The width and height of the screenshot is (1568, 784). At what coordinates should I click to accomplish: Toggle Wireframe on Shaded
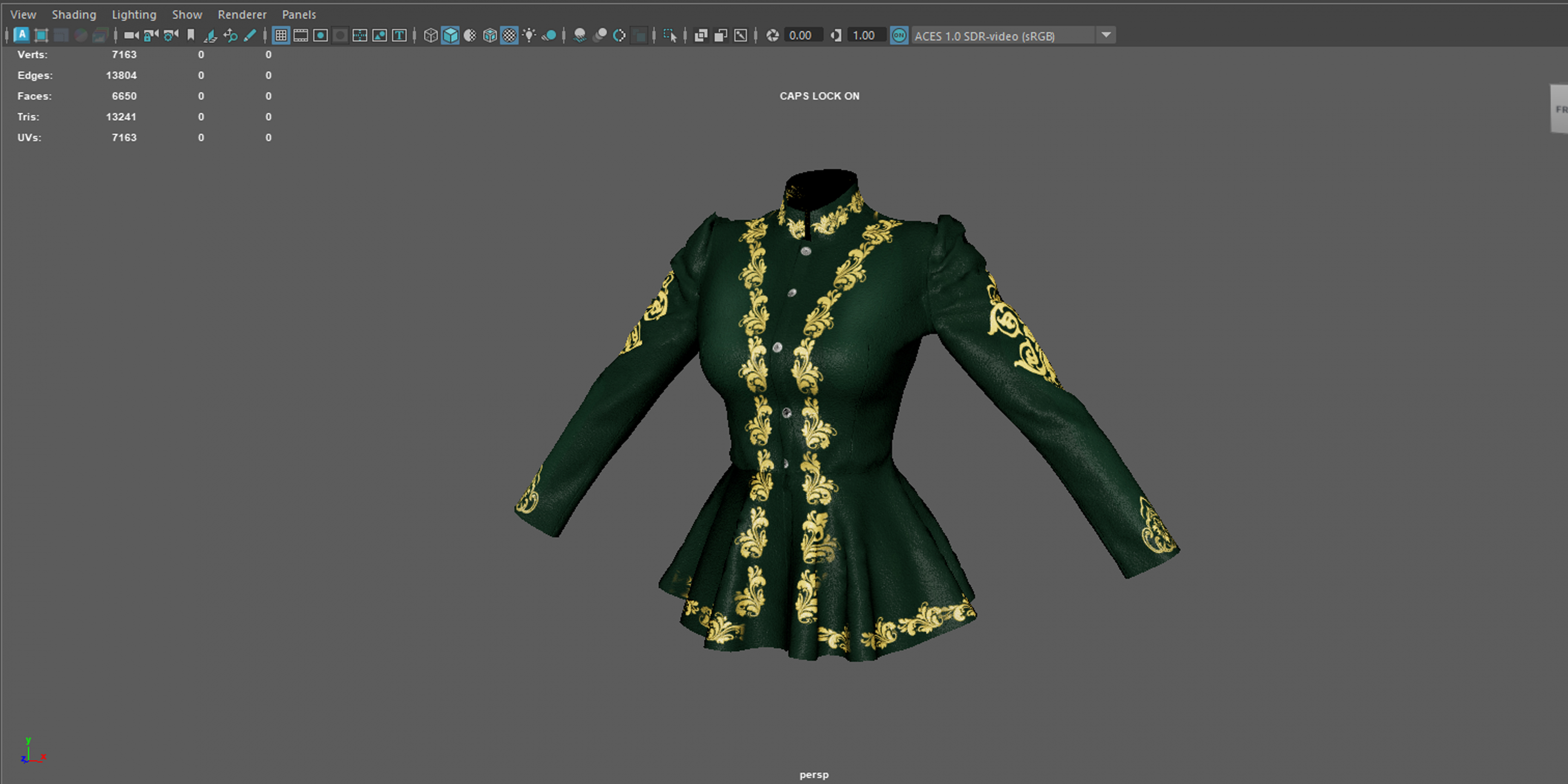tap(490, 35)
